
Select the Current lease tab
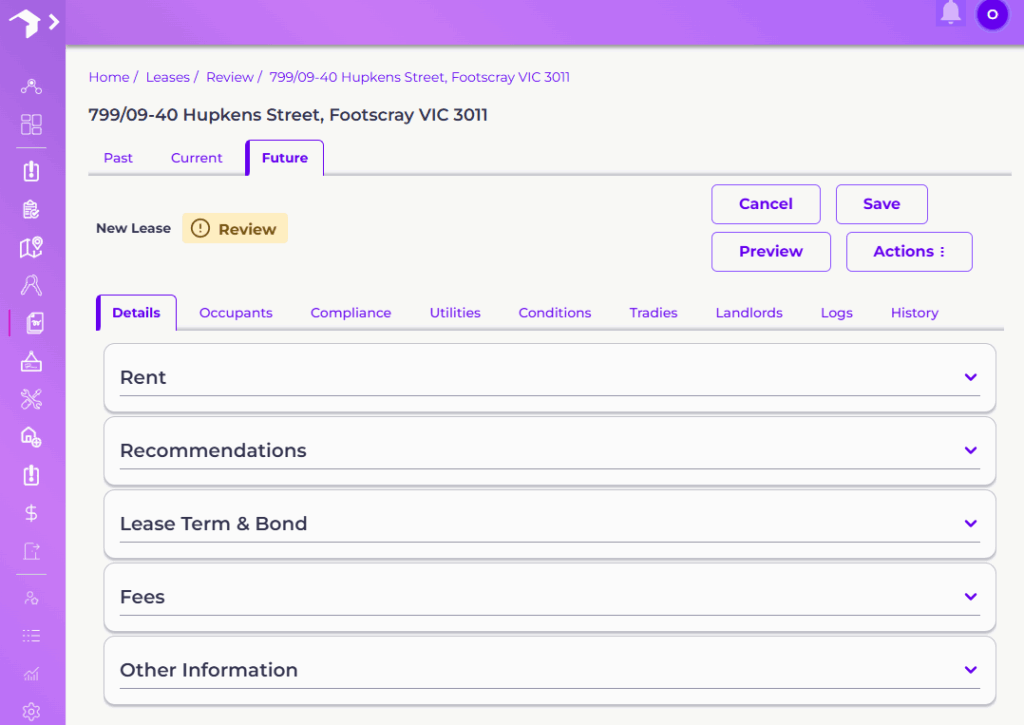(x=196, y=158)
